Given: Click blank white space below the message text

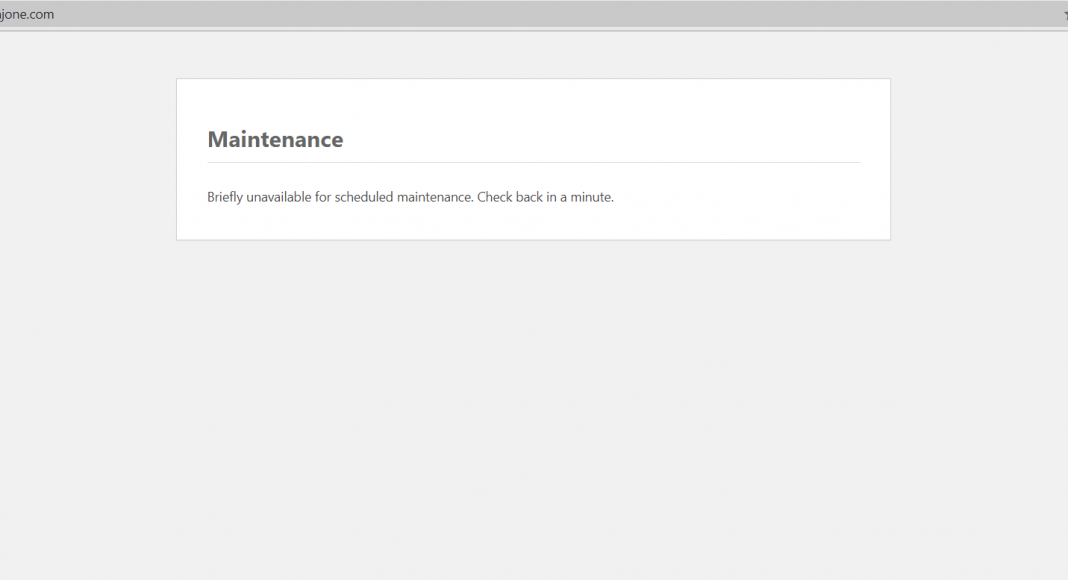Looking at the screenshot, I should pos(533,224).
